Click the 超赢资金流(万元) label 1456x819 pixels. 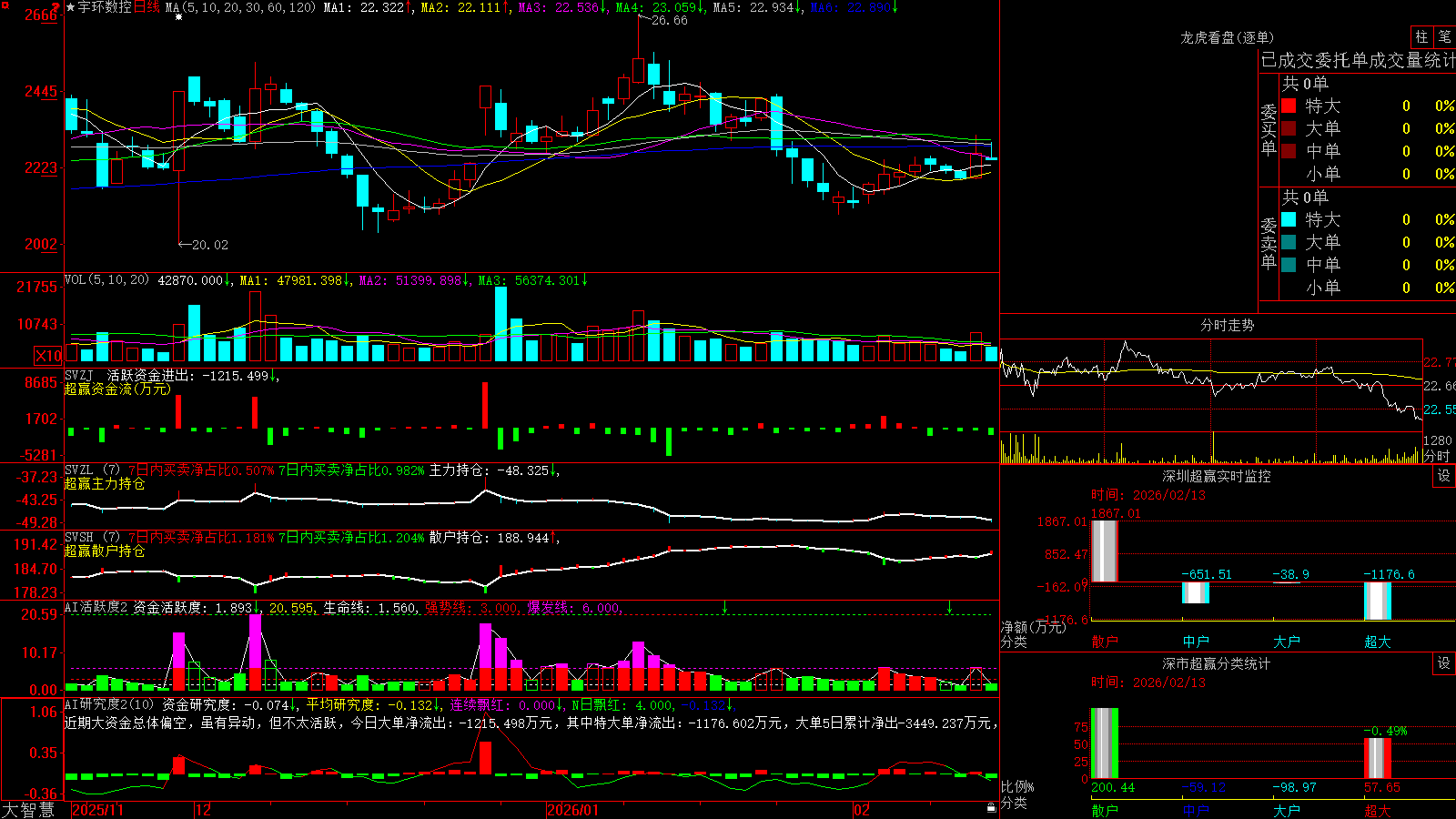pos(117,389)
